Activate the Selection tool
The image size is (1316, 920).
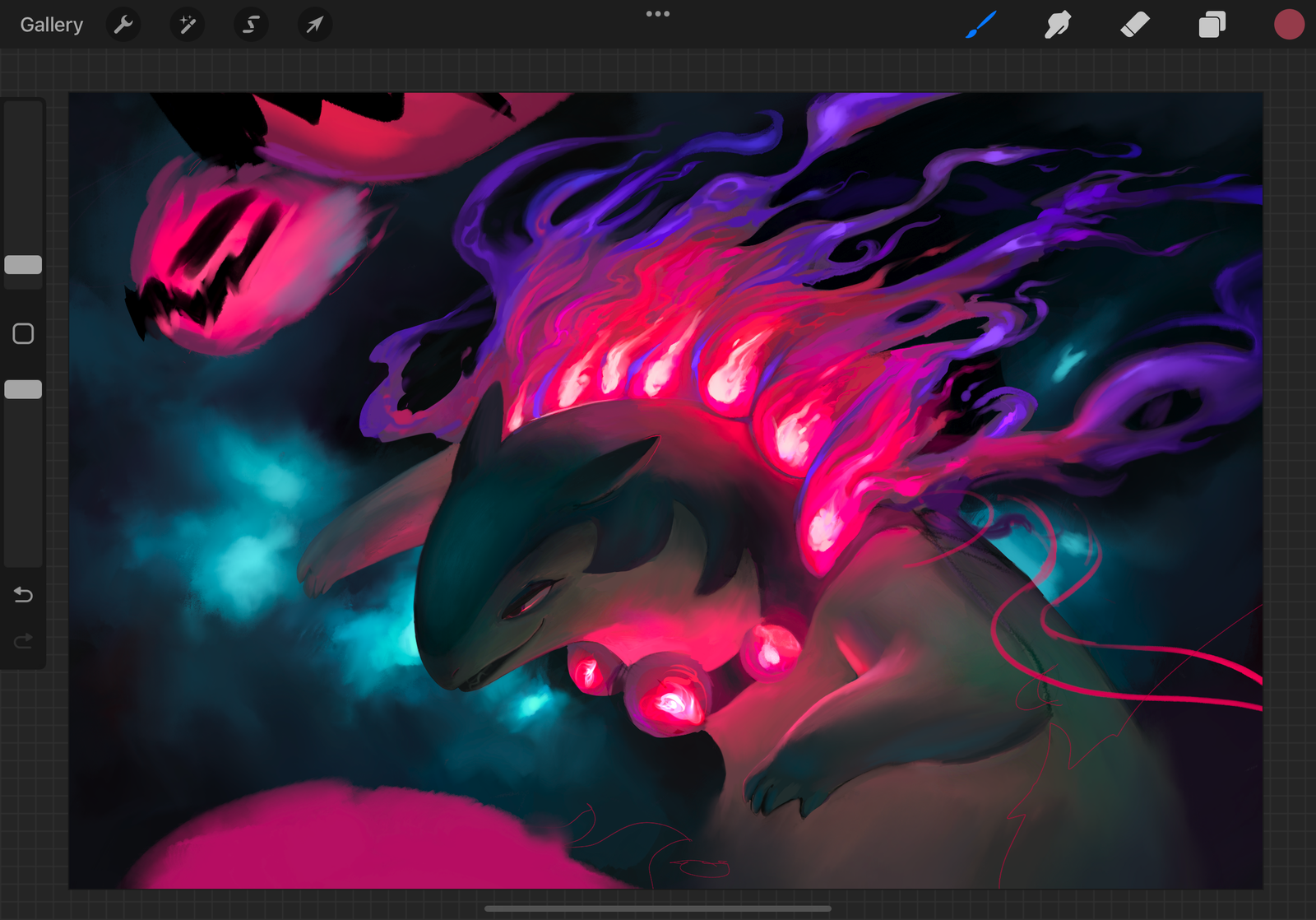coord(251,25)
